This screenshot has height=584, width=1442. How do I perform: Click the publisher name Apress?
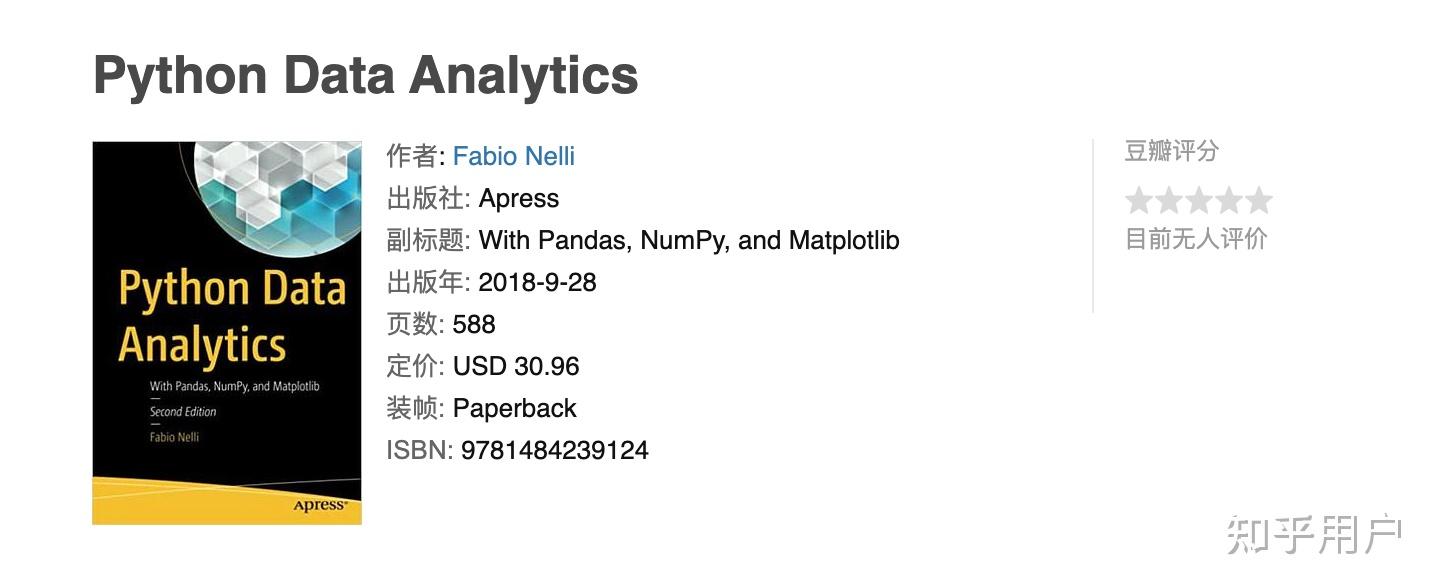[520, 198]
